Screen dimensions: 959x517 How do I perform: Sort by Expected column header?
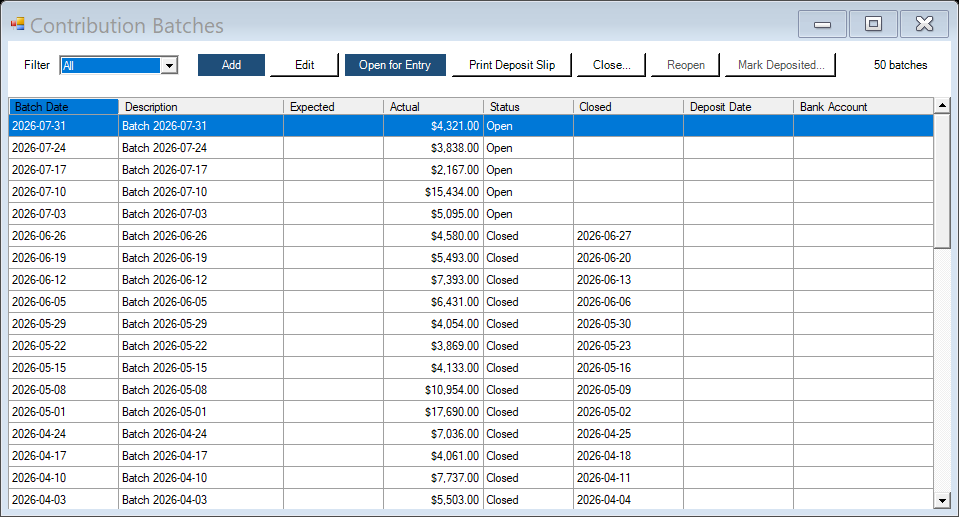[333, 106]
